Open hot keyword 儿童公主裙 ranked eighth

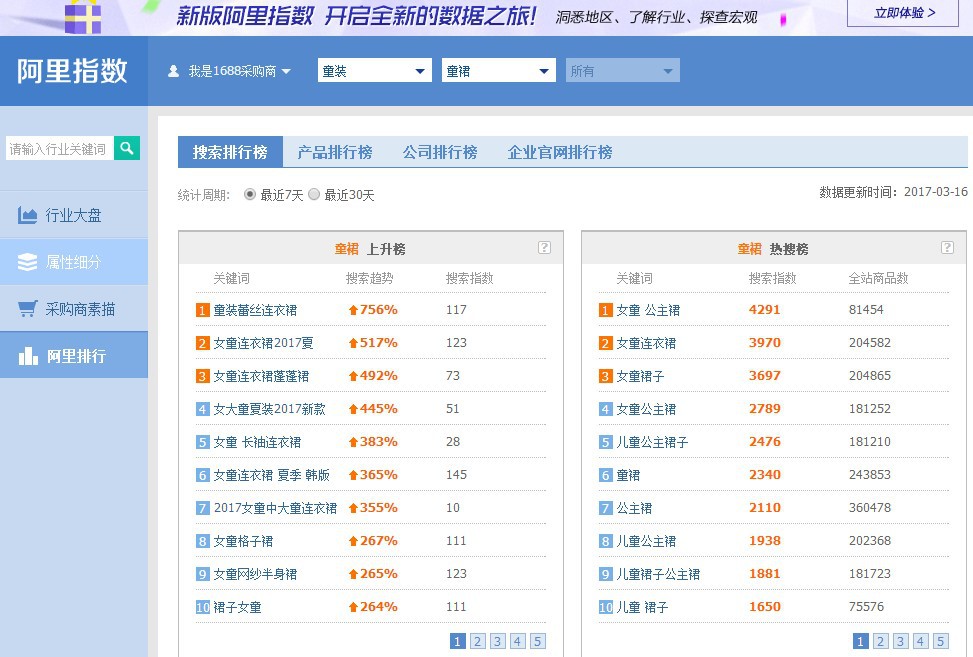[x=646, y=541]
